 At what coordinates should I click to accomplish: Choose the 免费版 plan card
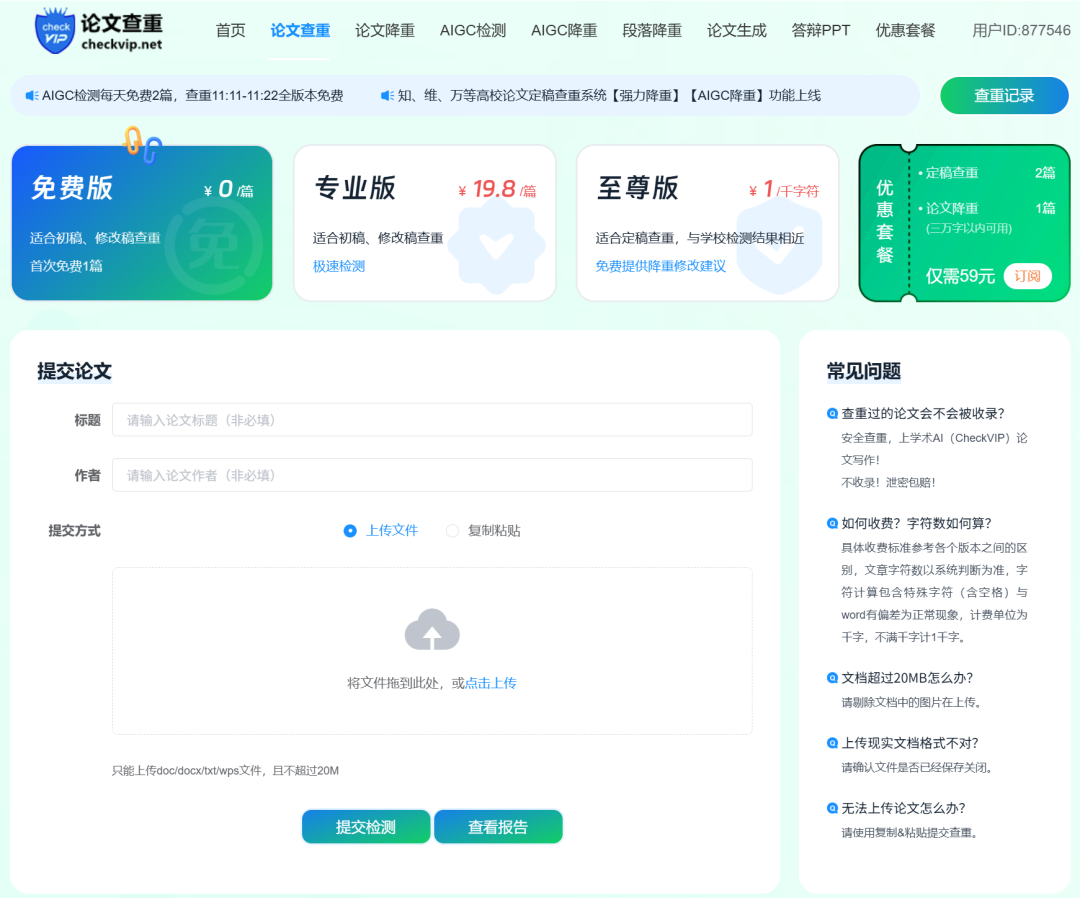(141, 223)
